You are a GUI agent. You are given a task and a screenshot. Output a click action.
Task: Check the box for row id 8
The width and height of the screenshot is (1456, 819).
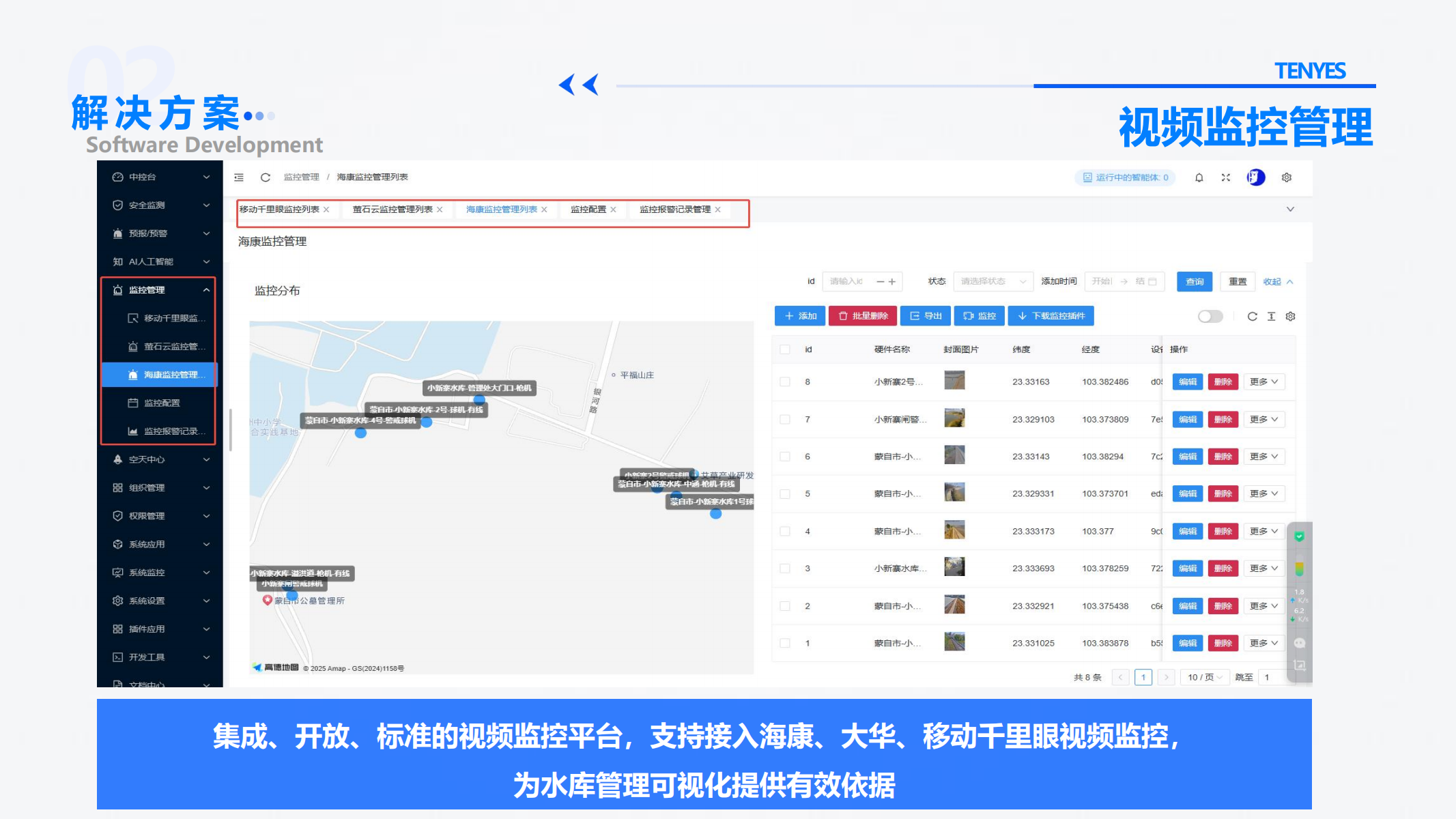[x=785, y=382]
